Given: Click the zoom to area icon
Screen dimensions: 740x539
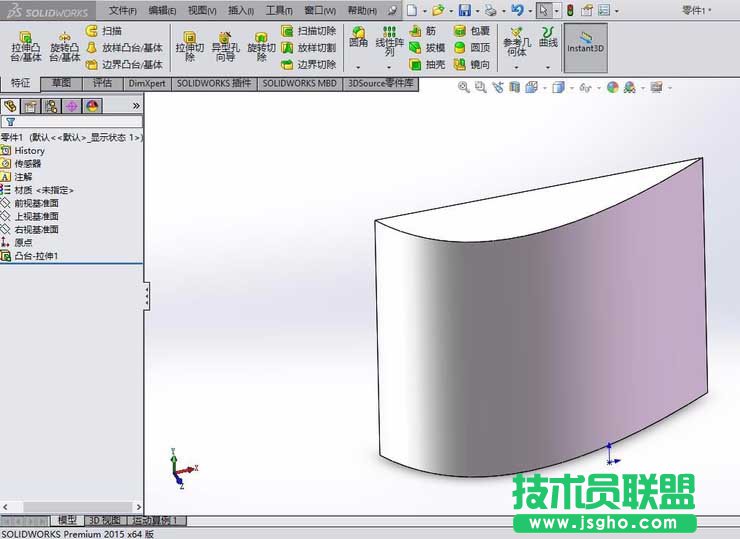Looking at the screenshot, I should click(480, 87).
